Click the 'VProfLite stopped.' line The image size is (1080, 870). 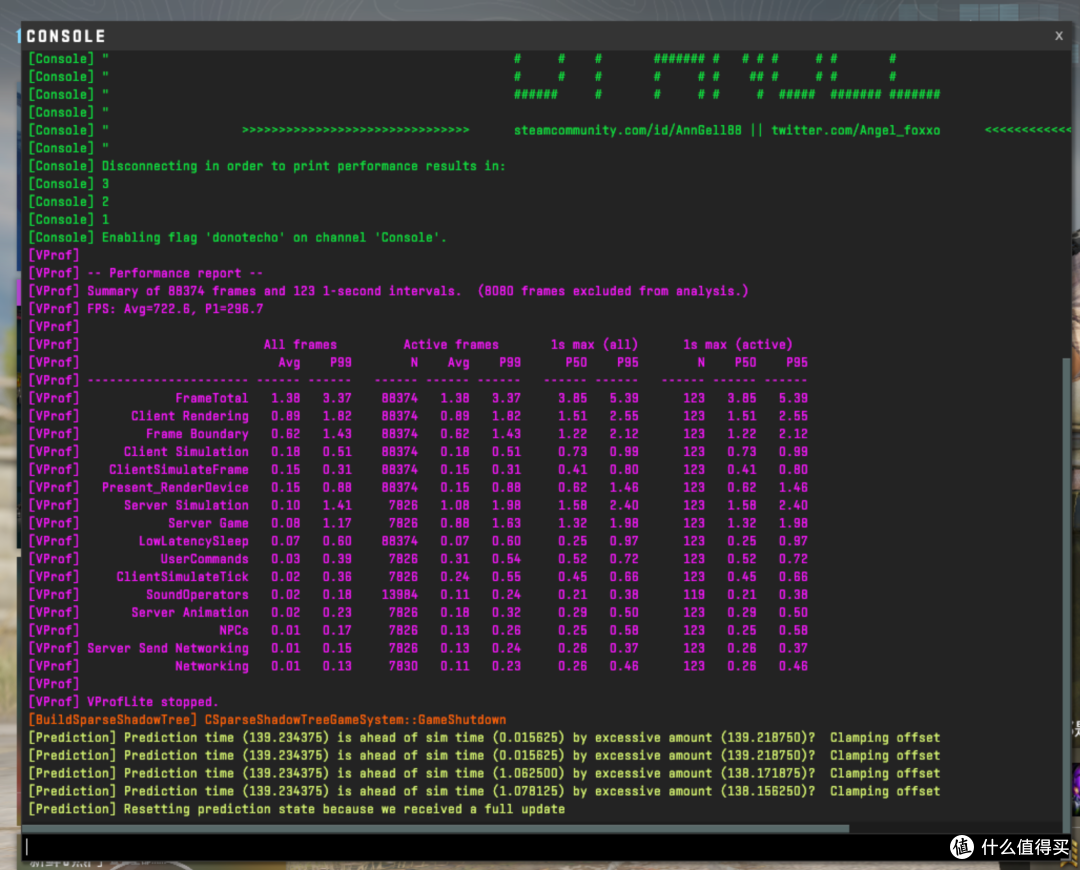123,702
